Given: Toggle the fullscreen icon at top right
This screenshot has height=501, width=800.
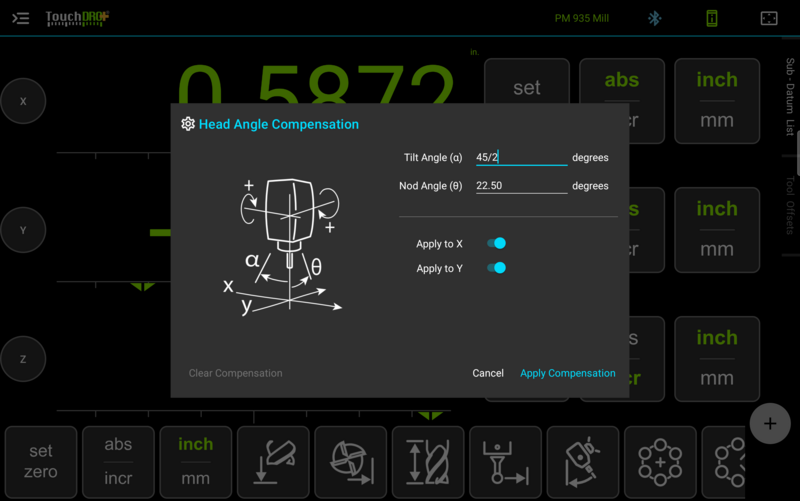Looking at the screenshot, I should pyautogui.click(x=769, y=18).
